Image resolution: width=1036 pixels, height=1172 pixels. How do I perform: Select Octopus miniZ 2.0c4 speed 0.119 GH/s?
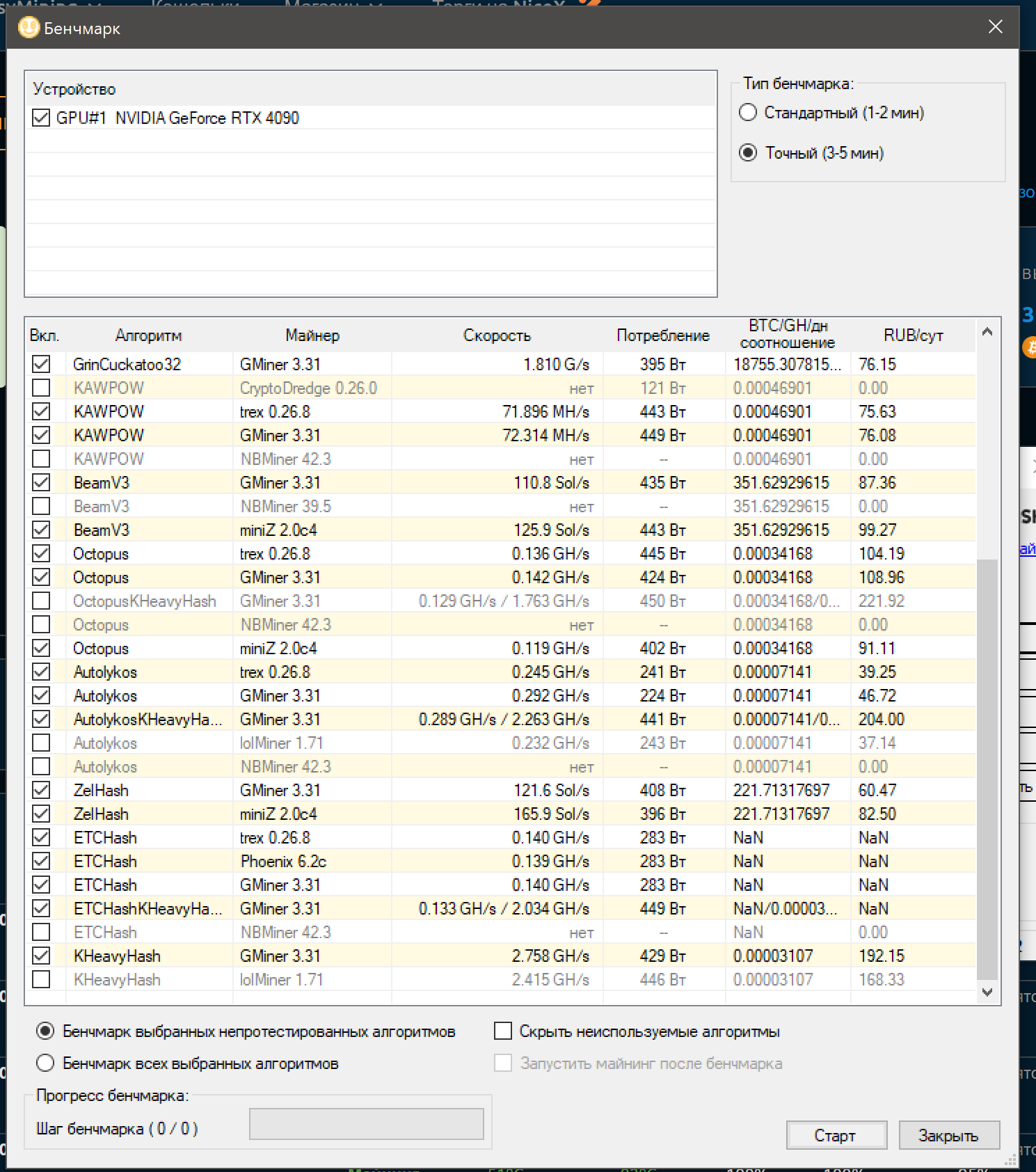550,648
